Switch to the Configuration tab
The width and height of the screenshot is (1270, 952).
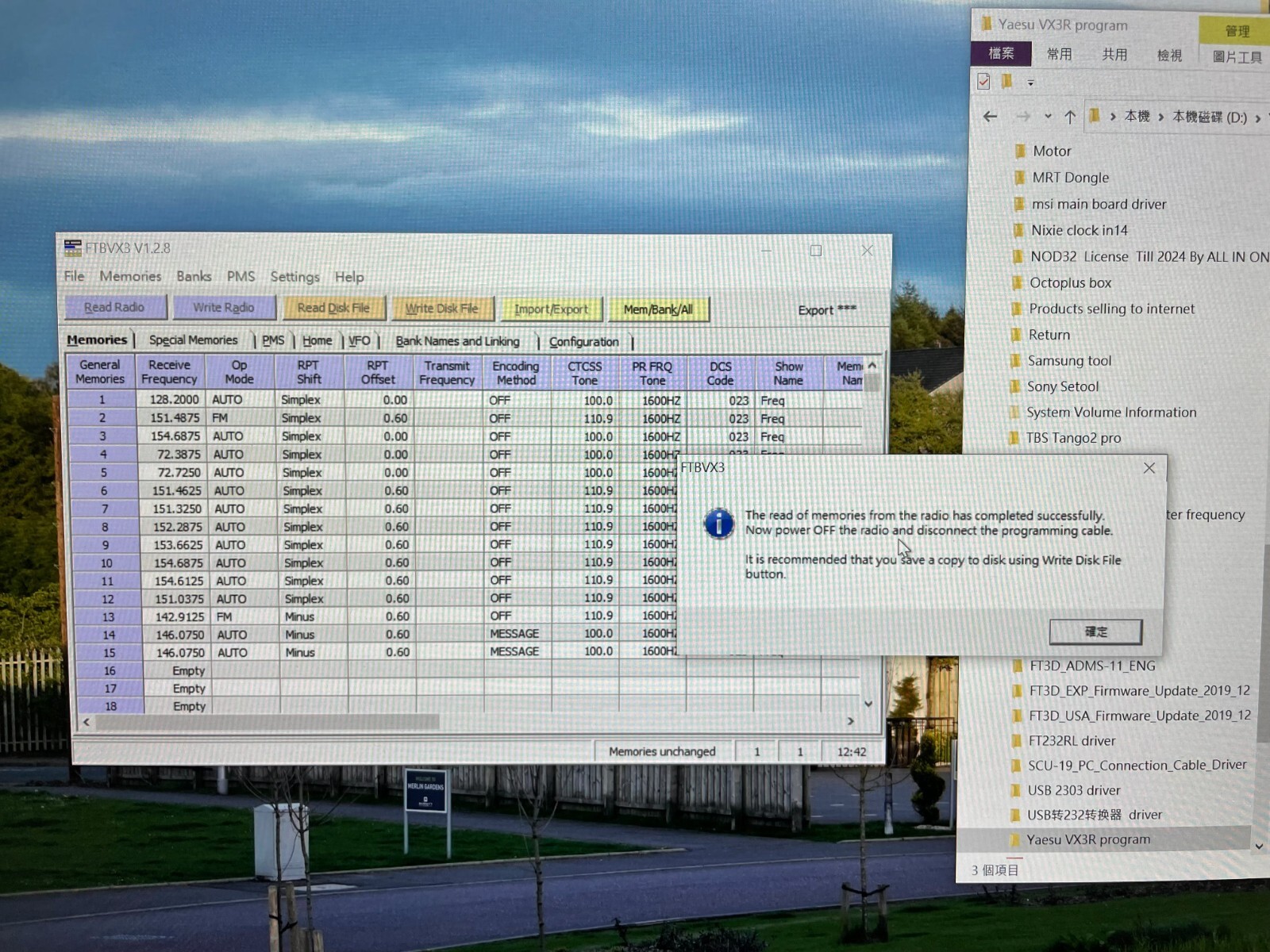pyautogui.click(x=583, y=342)
